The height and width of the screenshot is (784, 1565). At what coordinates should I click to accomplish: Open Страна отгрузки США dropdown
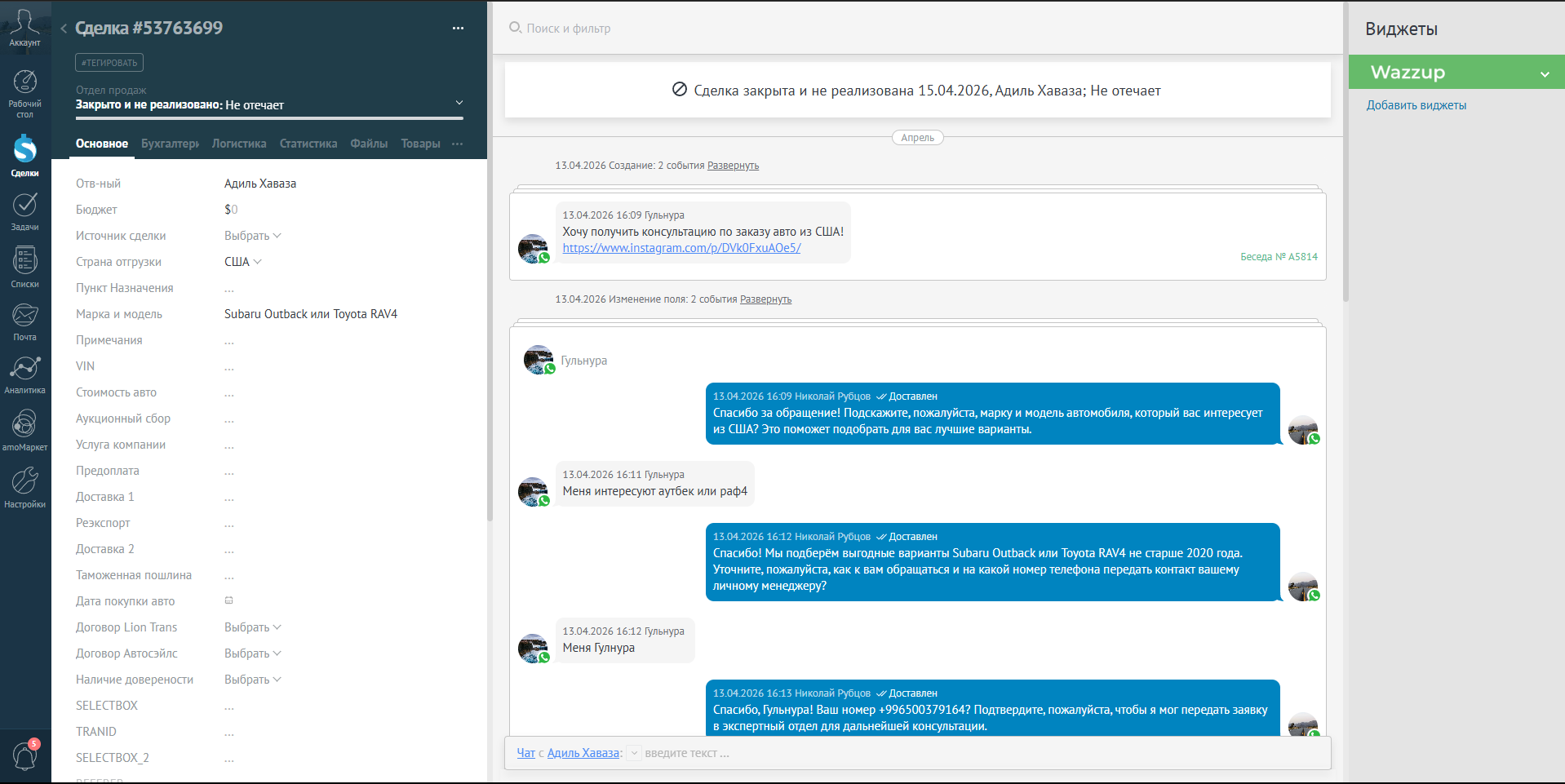click(242, 262)
